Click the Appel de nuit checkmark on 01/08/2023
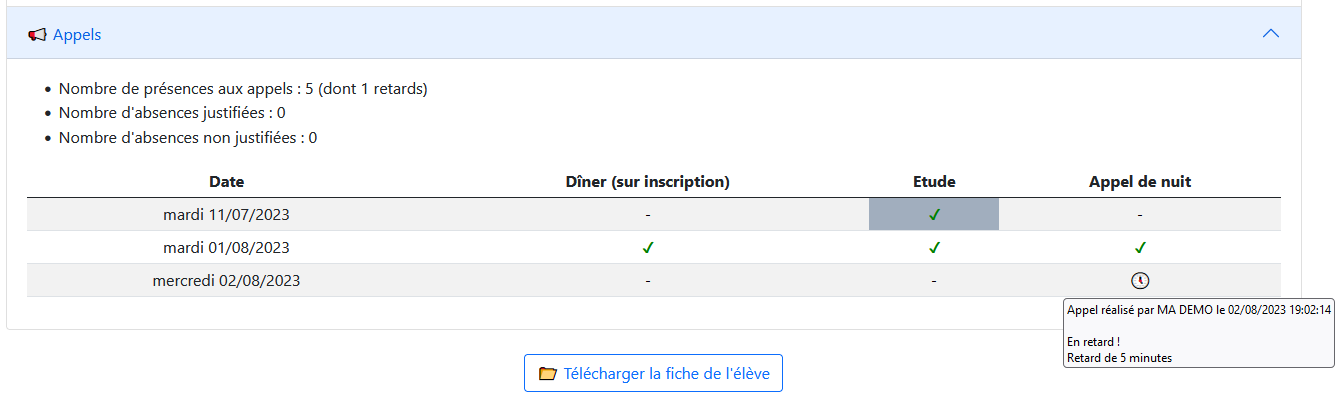Screen dimensions: 1335x394 (1140, 247)
